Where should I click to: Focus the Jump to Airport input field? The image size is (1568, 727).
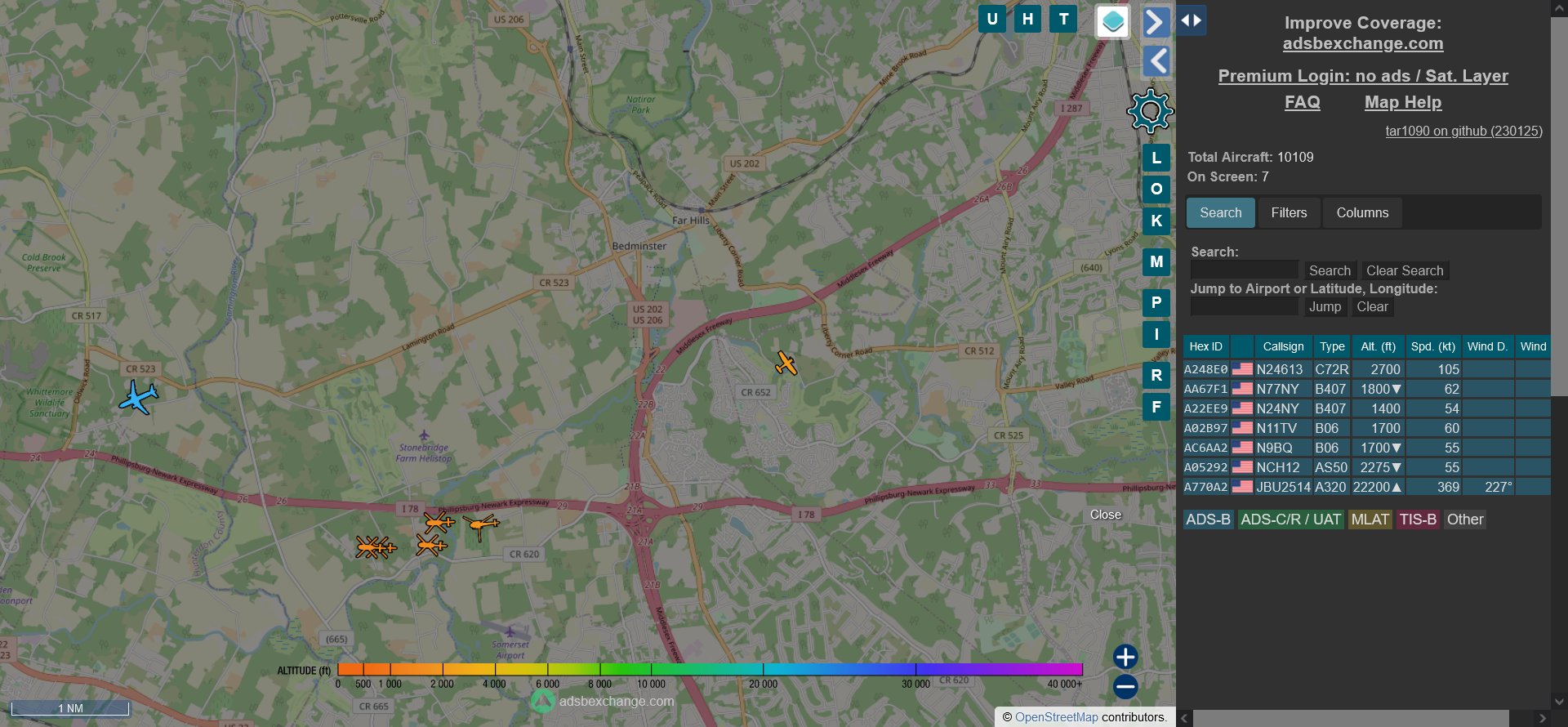tap(1244, 306)
